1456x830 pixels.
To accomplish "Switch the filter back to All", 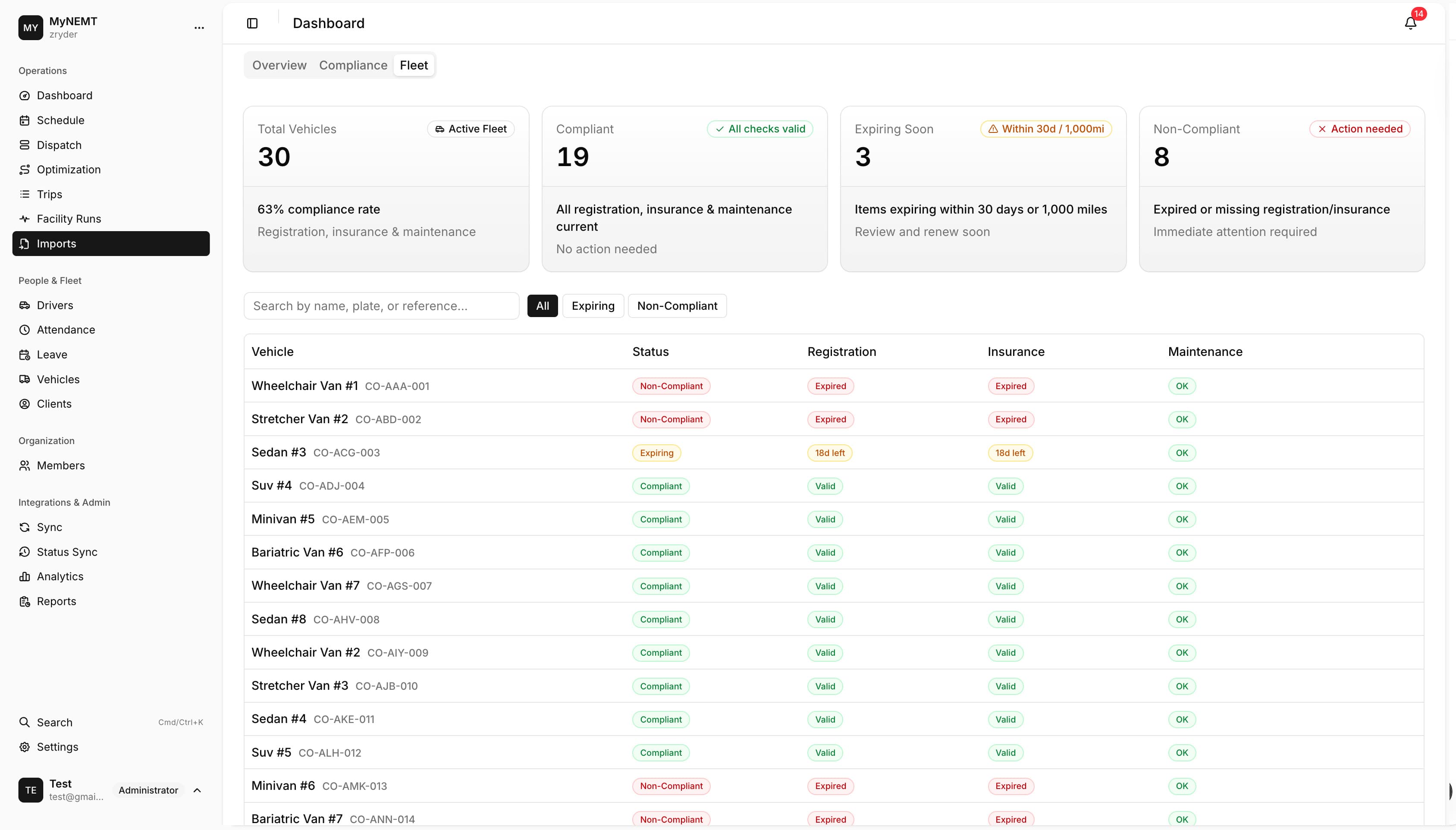I will tap(541, 305).
